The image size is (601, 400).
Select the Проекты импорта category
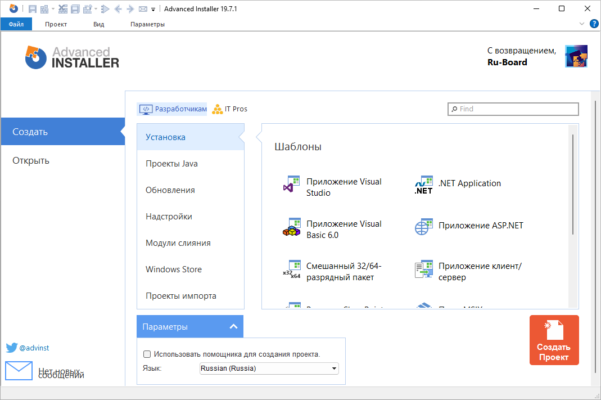tap(190, 296)
